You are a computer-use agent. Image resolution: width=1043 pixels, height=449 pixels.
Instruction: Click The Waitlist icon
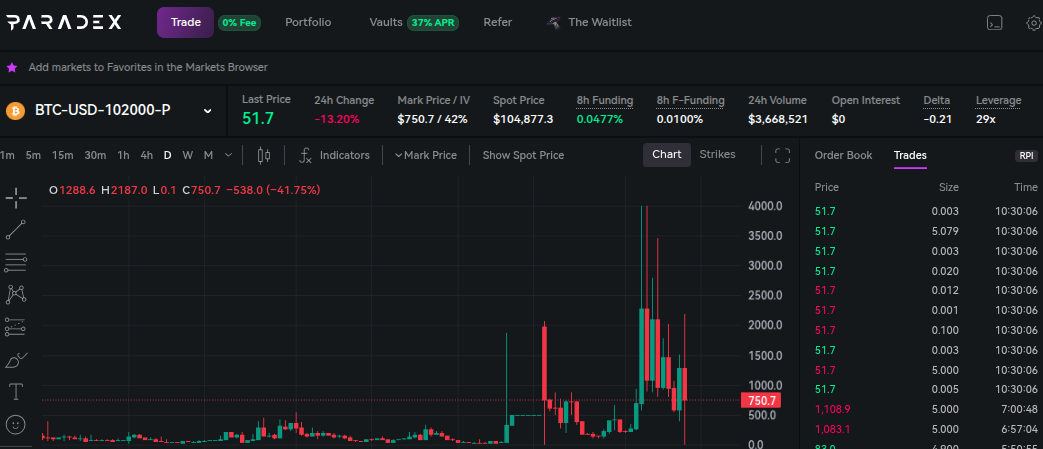pos(553,23)
